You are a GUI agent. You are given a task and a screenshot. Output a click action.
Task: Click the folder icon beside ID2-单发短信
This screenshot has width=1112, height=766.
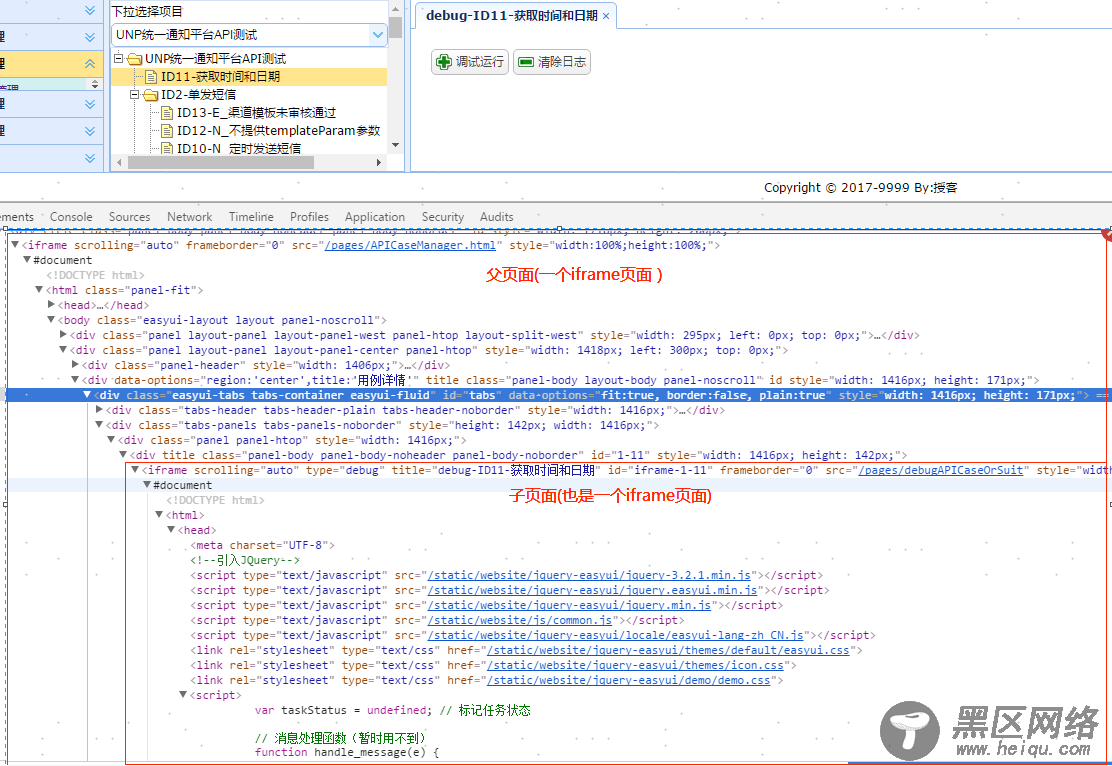(150, 95)
